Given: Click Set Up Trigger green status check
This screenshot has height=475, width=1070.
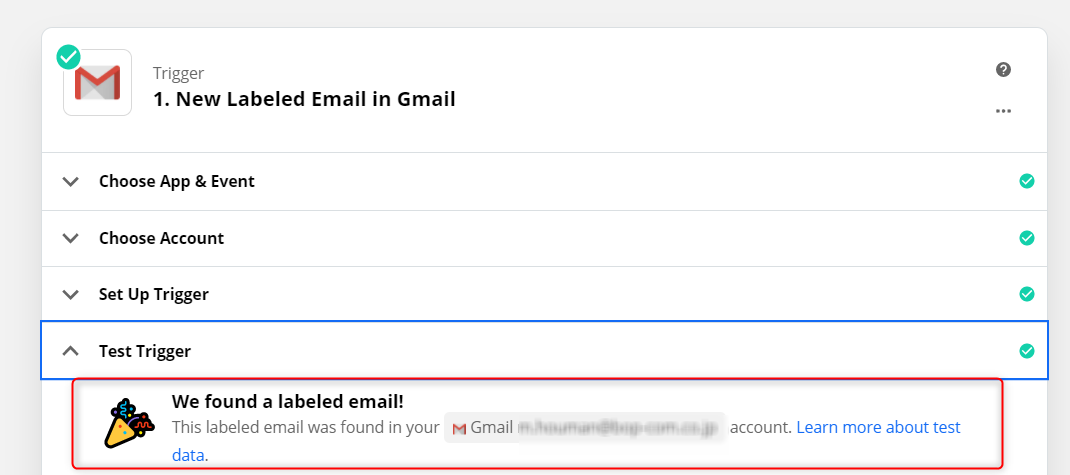Looking at the screenshot, I should click(x=1026, y=294).
